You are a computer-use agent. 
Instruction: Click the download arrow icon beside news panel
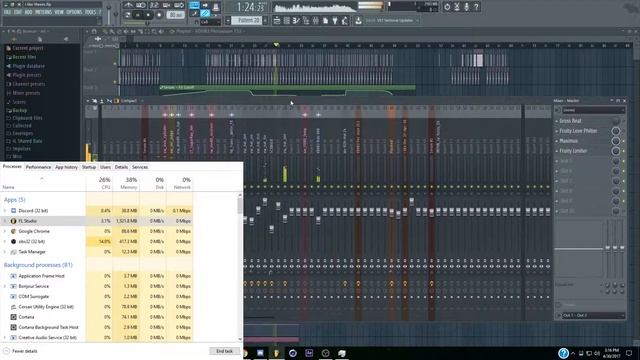(358, 20)
